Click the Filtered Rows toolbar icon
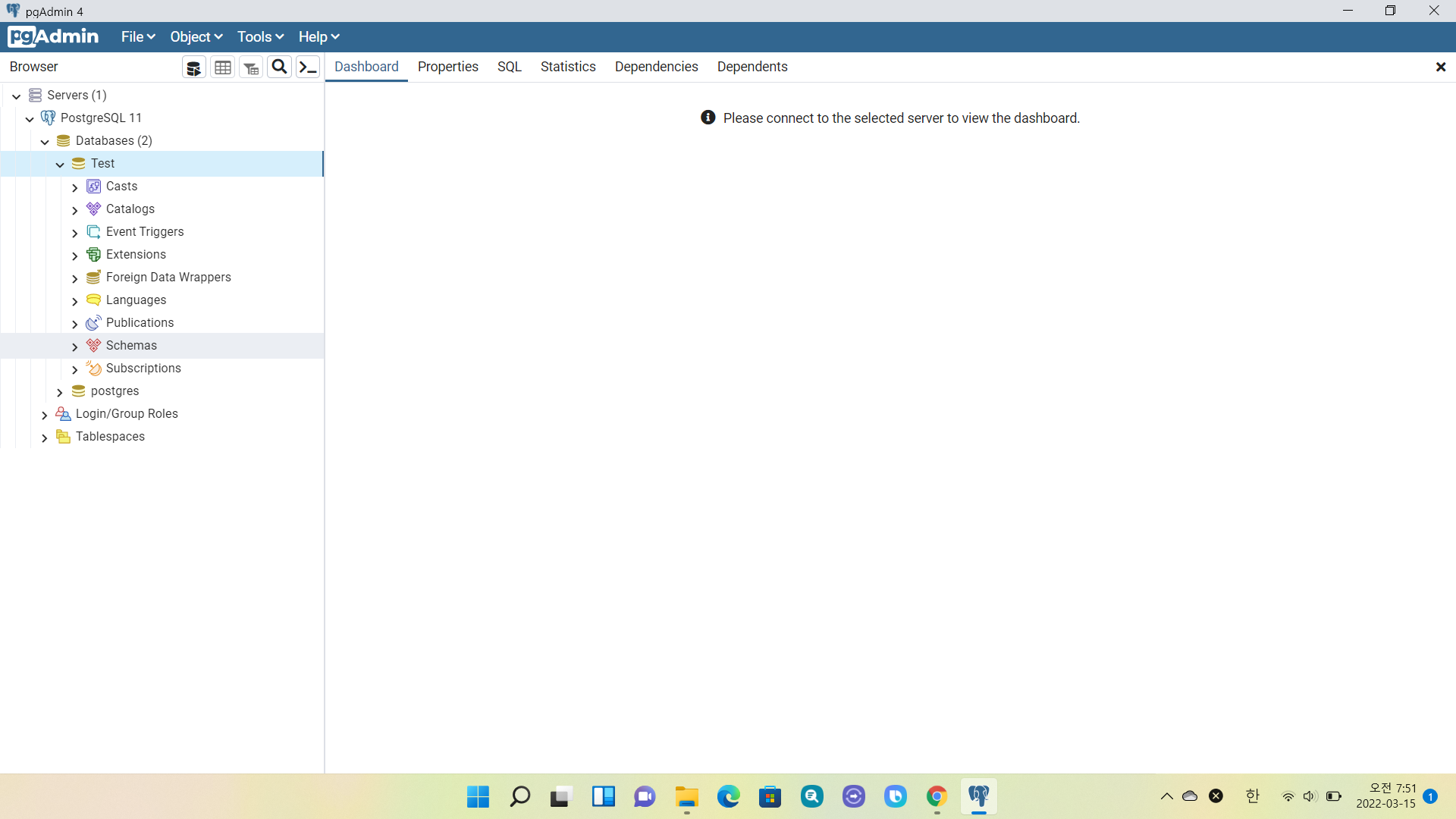This screenshot has width=1456, height=819. coord(251,67)
